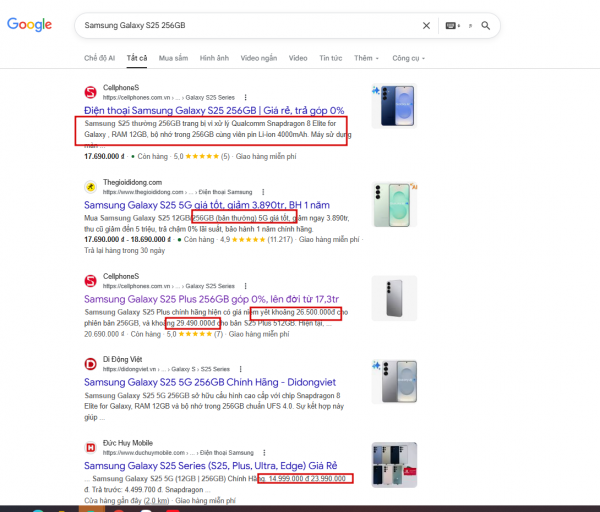Open the on-screen keyboard input tool
Image resolution: width=600 pixels, height=512 pixels.
click(452, 26)
